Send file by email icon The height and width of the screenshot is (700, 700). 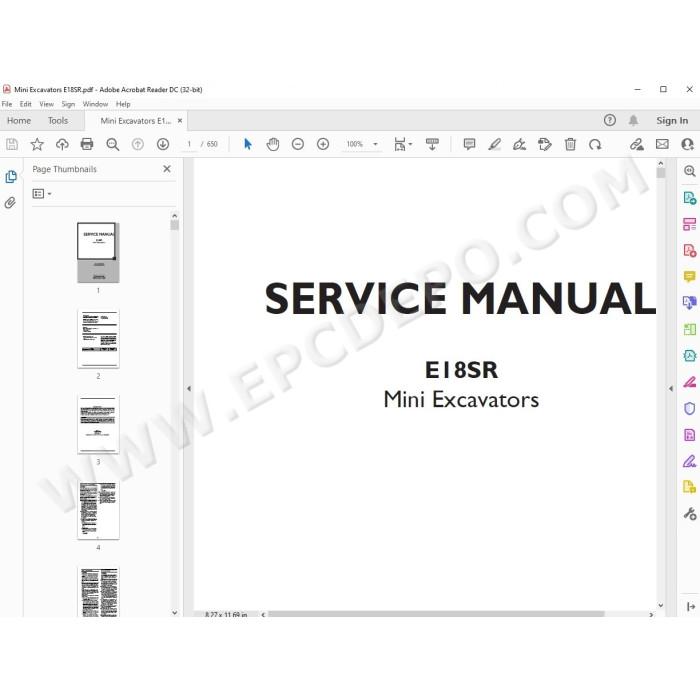662,144
